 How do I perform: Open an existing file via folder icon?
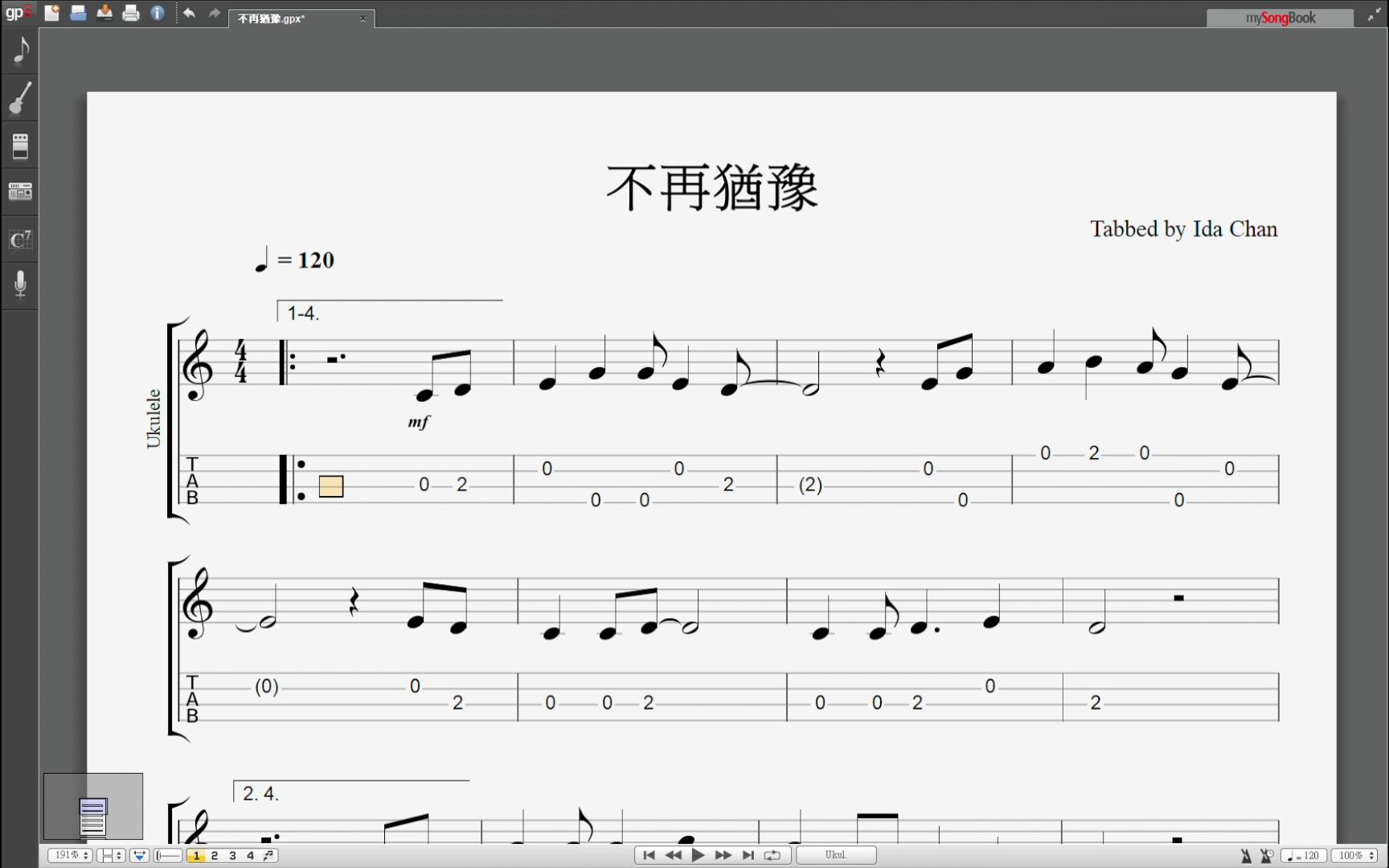click(78, 13)
